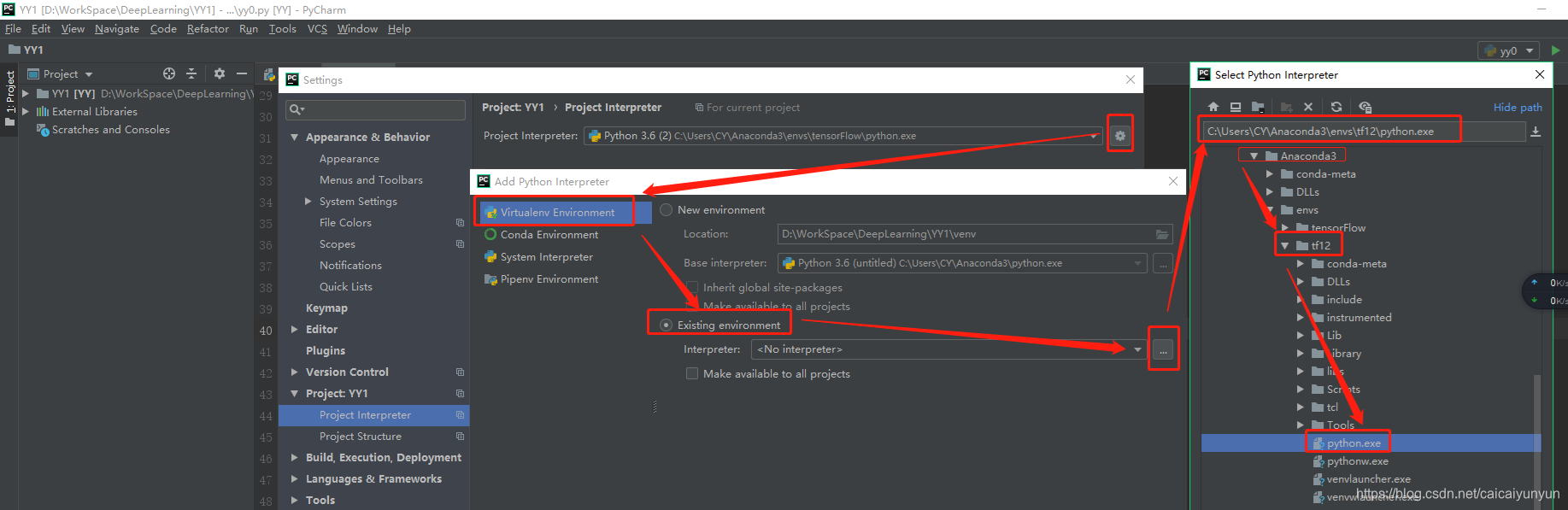Open the VCS menu
The image size is (1568, 510).
pyautogui.click(x=317, y=29)
